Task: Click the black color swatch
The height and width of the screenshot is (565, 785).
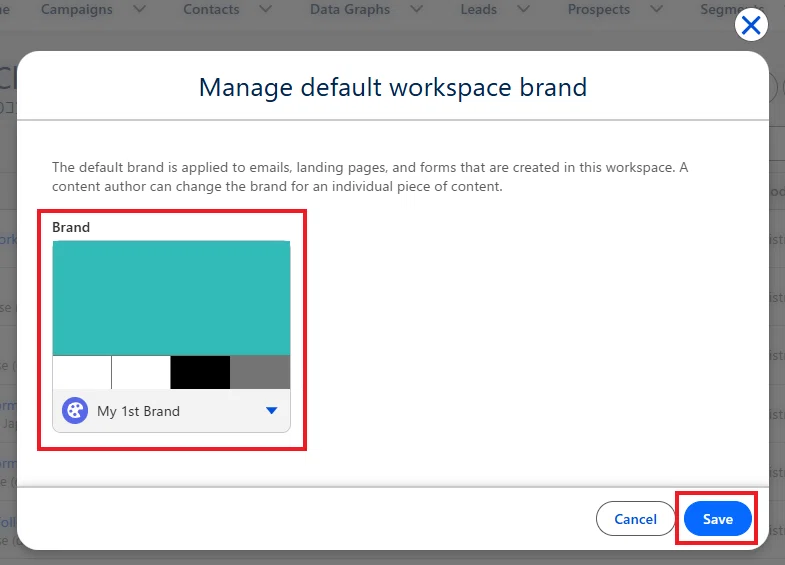Action: [200, 372]
